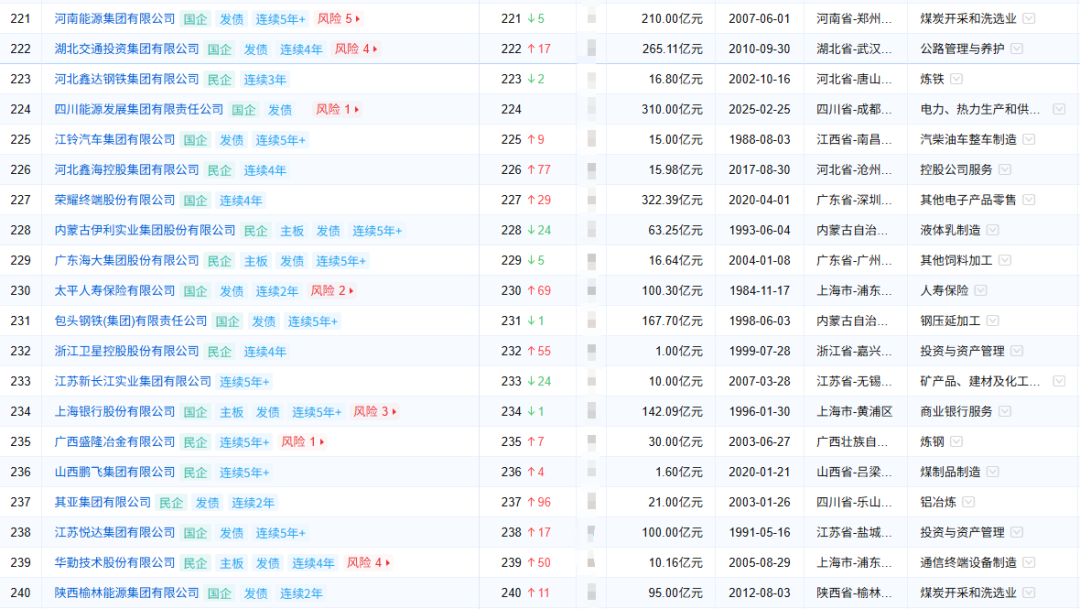Select capital value 167.70亿元
The height and width of the screenshot is (609, 1080).
point(672,321)
